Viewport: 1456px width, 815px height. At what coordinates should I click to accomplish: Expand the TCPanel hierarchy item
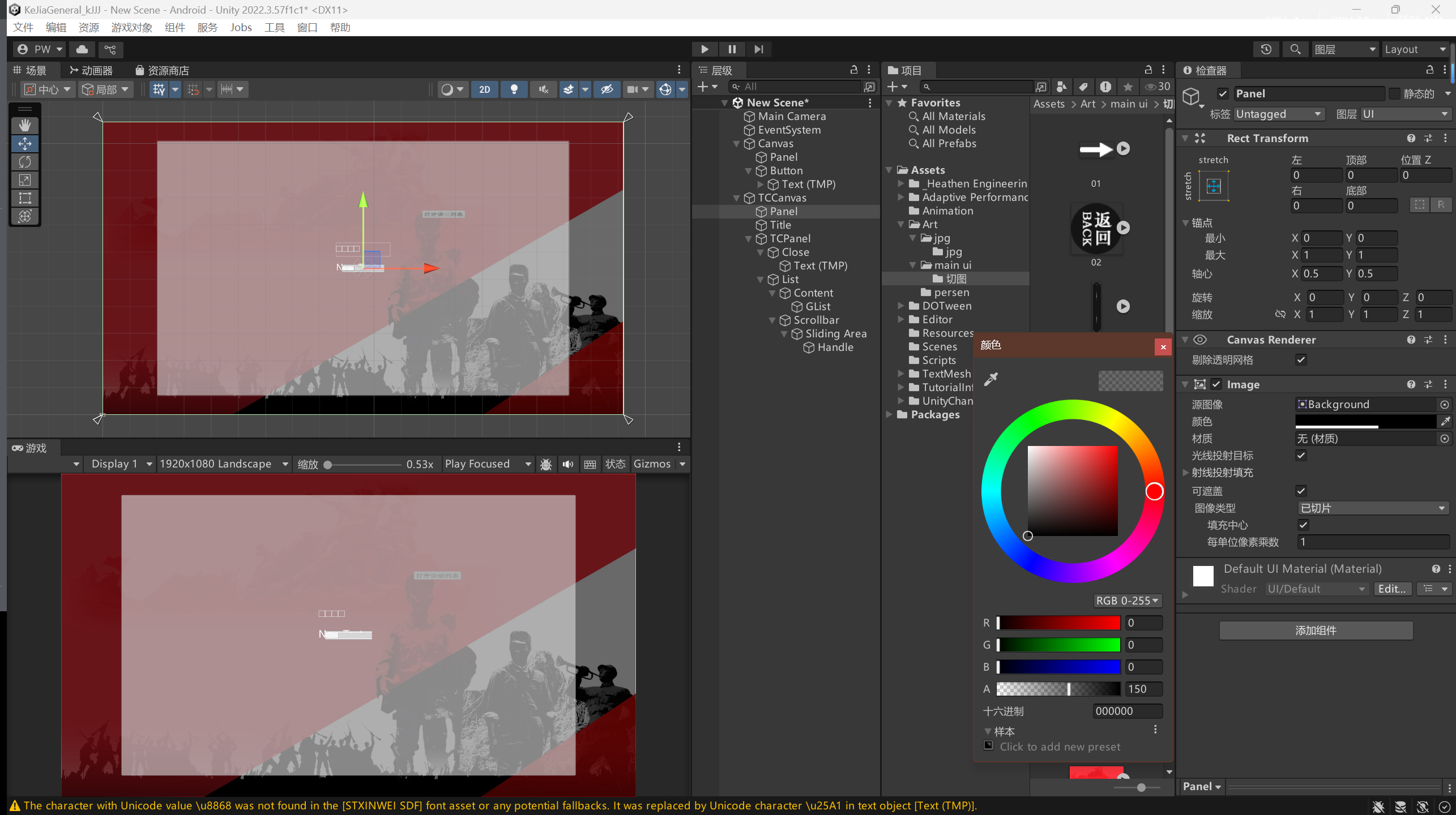coord(749,238)
